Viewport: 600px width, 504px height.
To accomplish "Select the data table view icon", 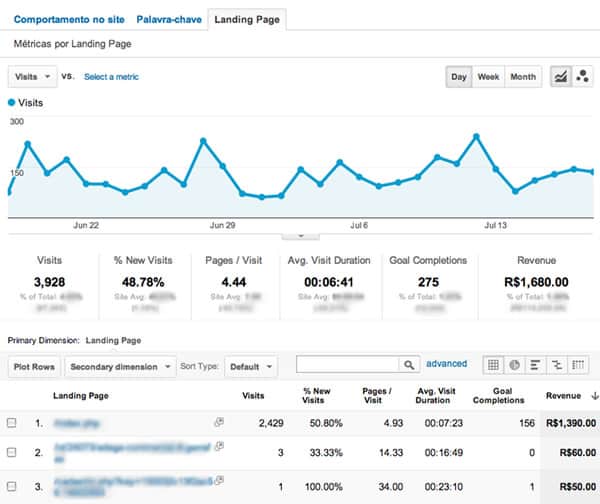I will 493,365.
